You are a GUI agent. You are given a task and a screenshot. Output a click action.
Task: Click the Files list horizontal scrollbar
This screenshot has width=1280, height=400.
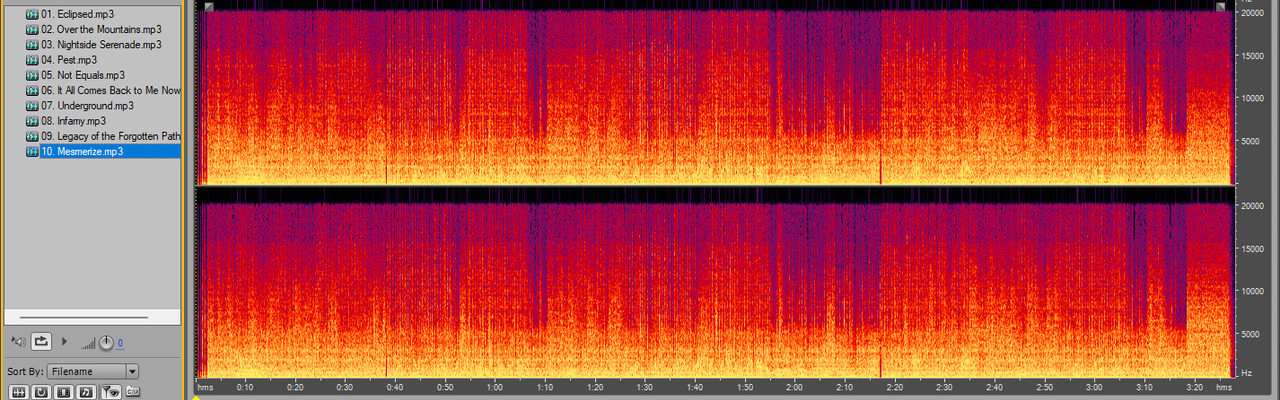coord(84,317)
